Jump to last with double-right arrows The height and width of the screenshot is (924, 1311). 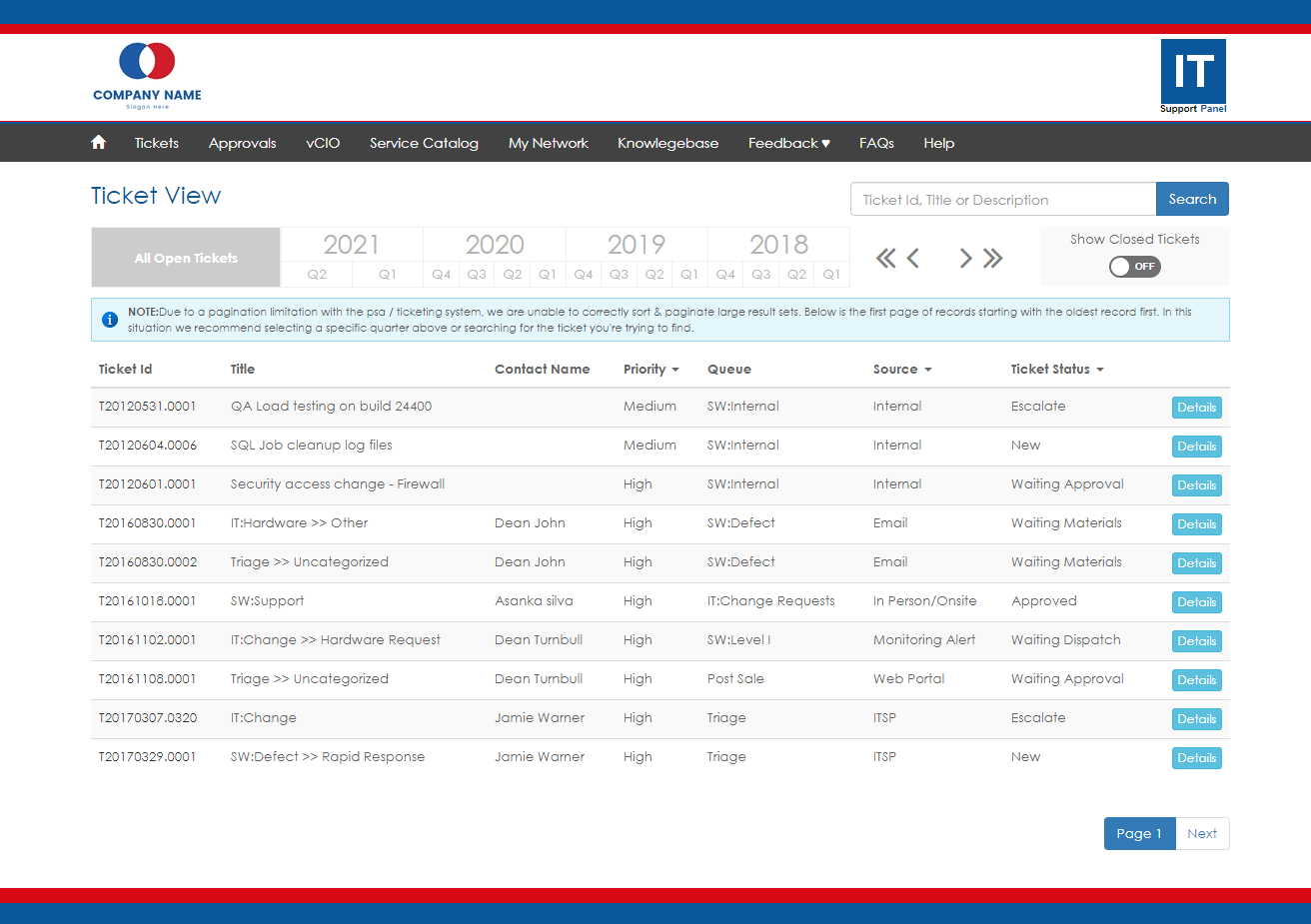[992, 259]
